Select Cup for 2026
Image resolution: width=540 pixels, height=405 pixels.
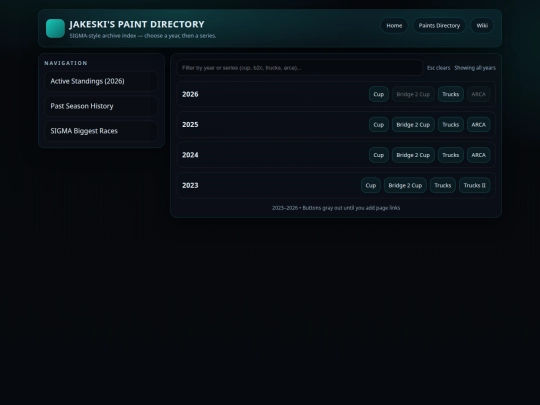[378, 94]
